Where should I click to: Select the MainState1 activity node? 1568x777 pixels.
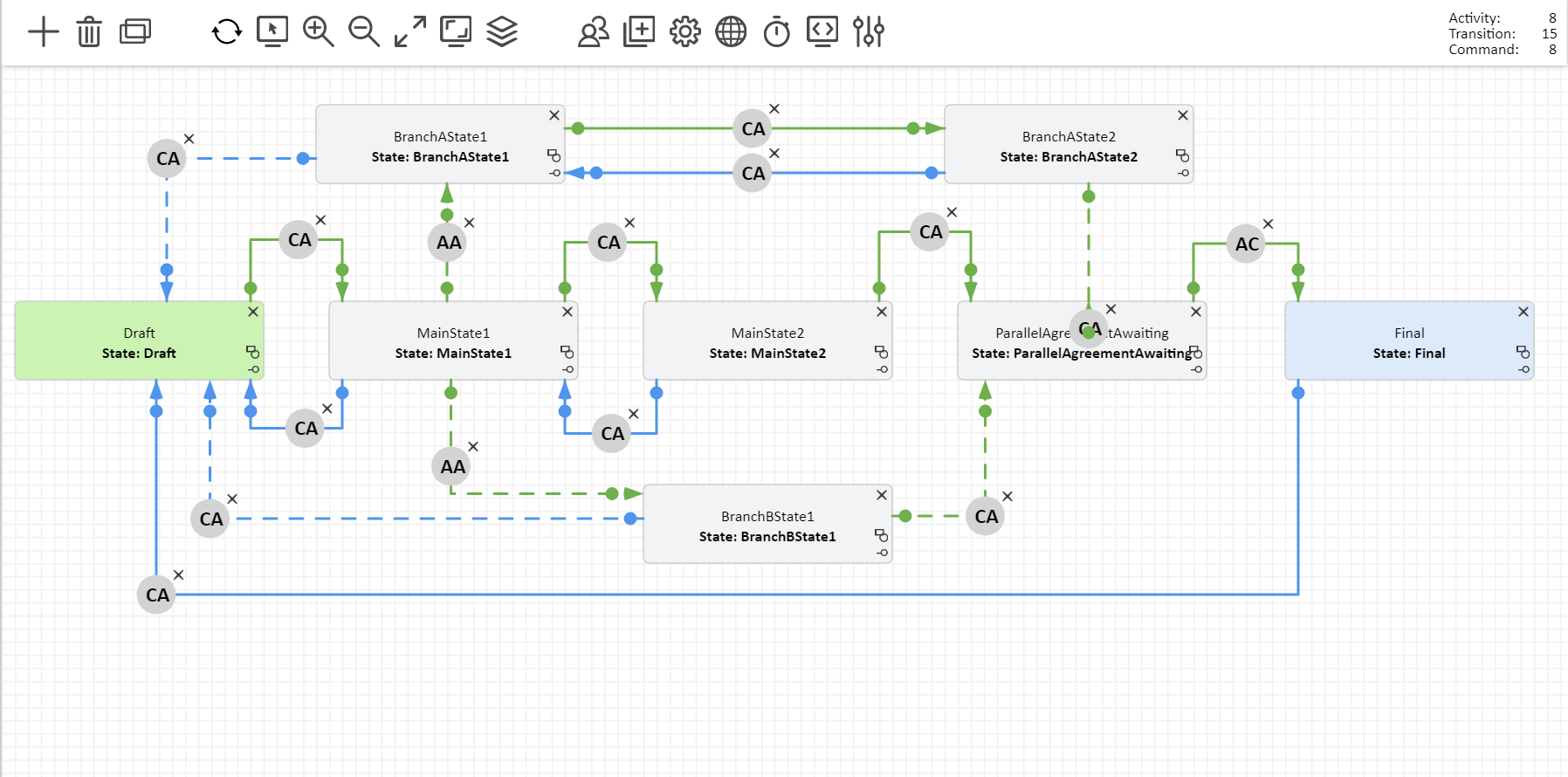point(453,341)
